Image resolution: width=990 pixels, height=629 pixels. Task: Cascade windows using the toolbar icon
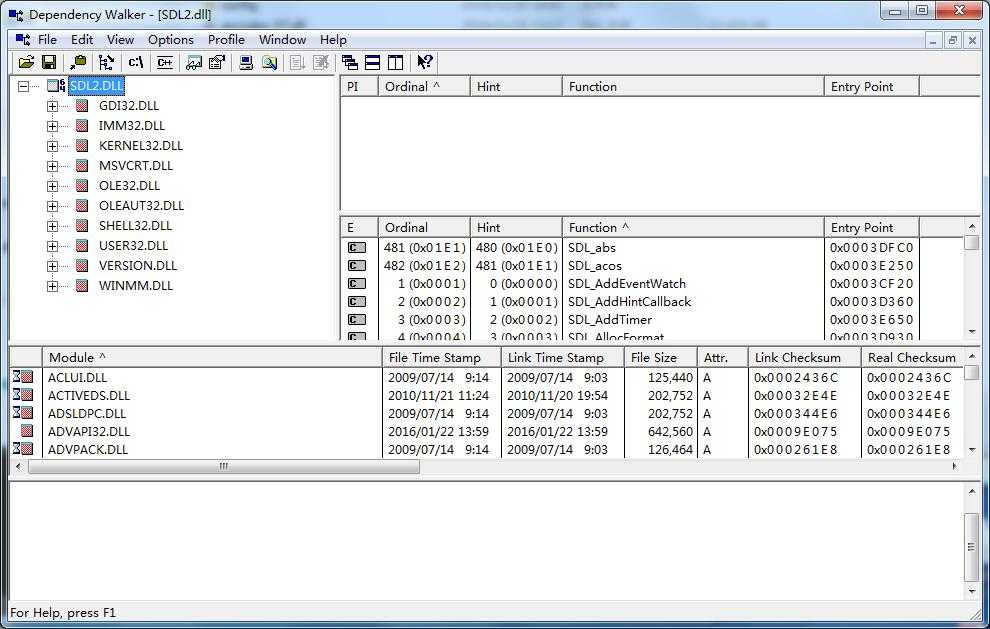point(349,62)
